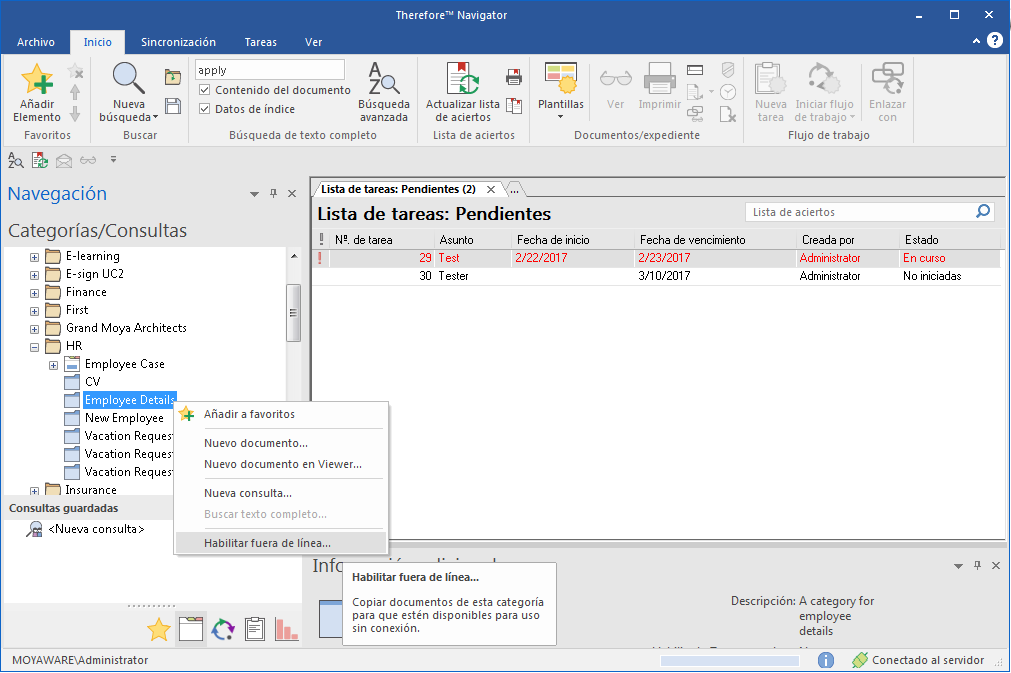Click the red bar chart icon at bottom
Screen dimensions: 1011x673
click(286, 629)
